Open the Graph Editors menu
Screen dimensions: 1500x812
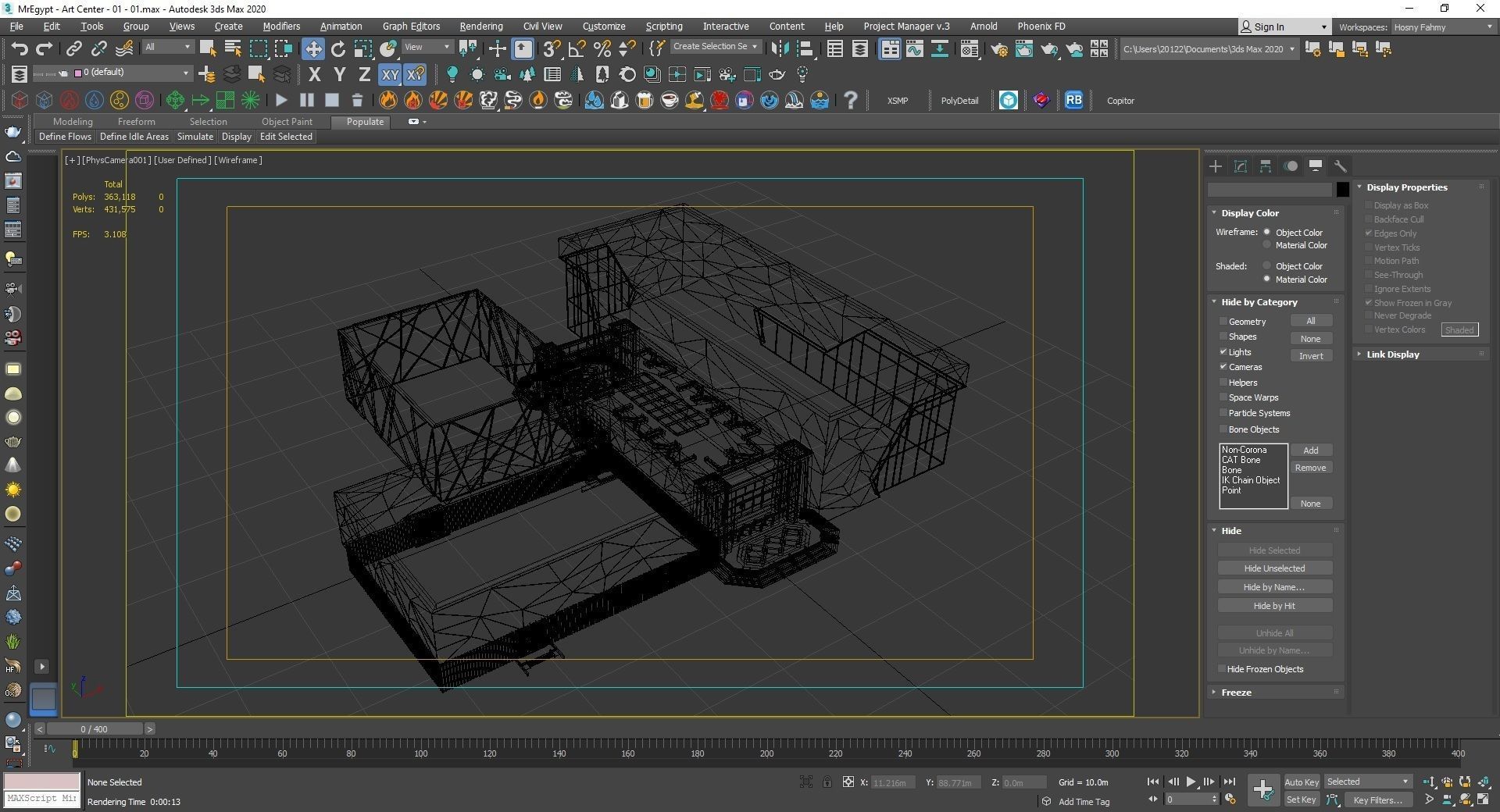(x=411, y=27)
